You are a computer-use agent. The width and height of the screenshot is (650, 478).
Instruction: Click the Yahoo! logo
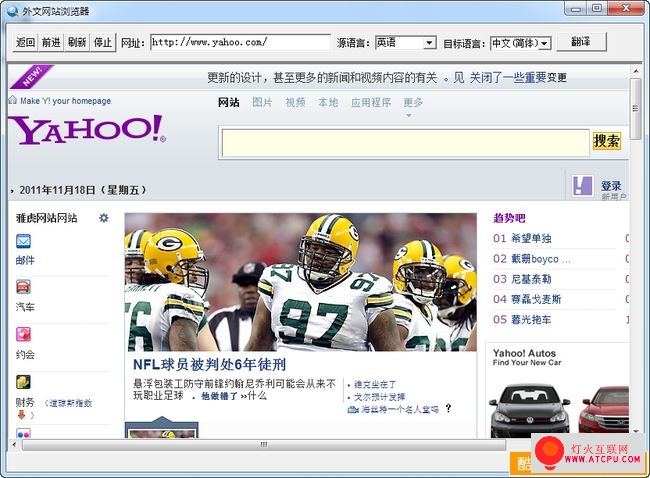click(87, 130)
